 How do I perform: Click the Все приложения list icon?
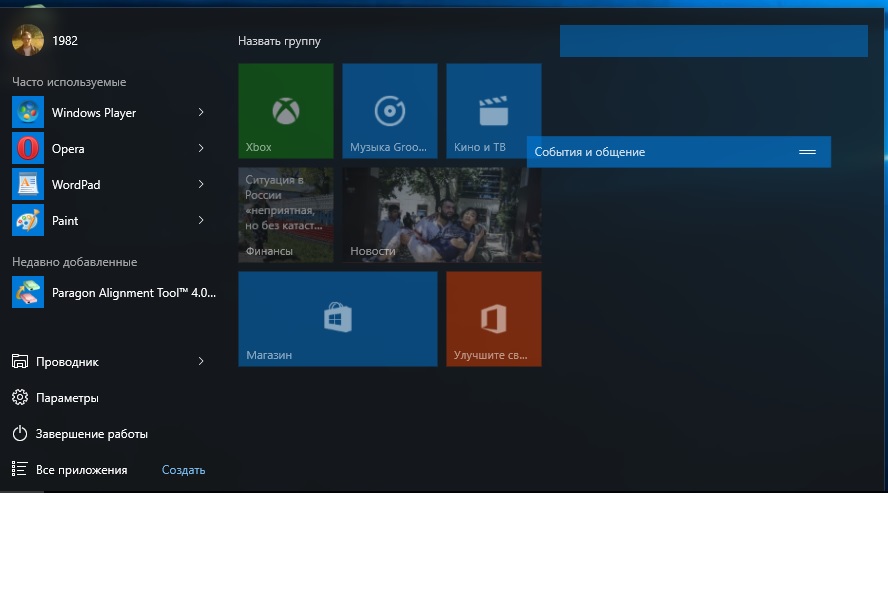click(x=20, y=469)
